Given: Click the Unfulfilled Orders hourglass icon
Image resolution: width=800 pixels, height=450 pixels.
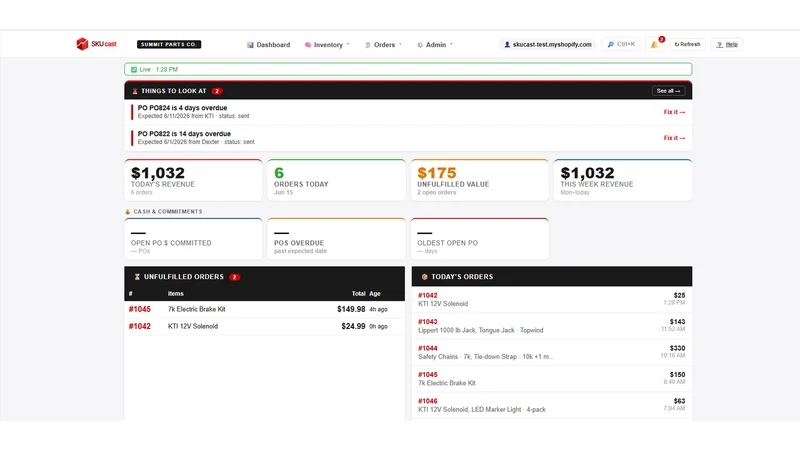Looking at the screenshot, I should 137,277.
